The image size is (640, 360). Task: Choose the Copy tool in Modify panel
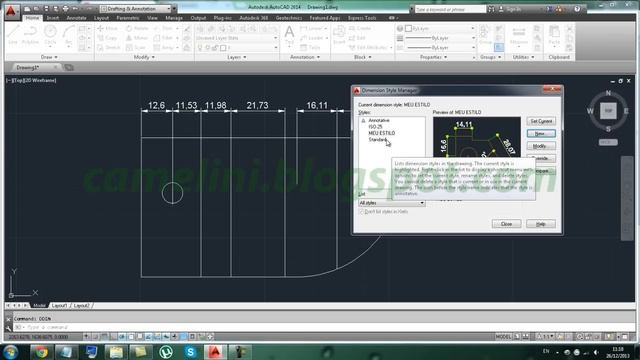[x=107, y=38]
